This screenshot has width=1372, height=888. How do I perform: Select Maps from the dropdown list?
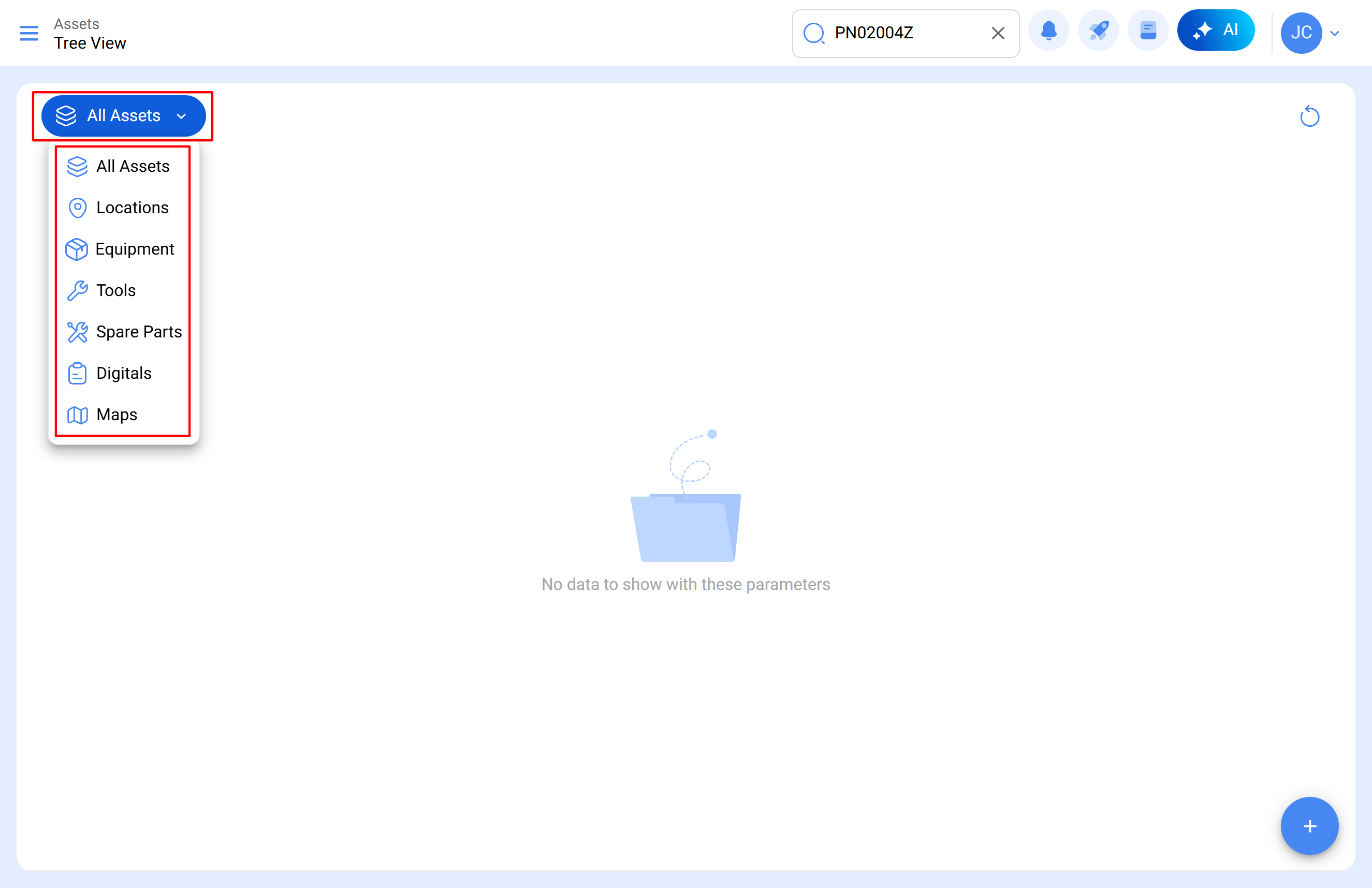116,415
